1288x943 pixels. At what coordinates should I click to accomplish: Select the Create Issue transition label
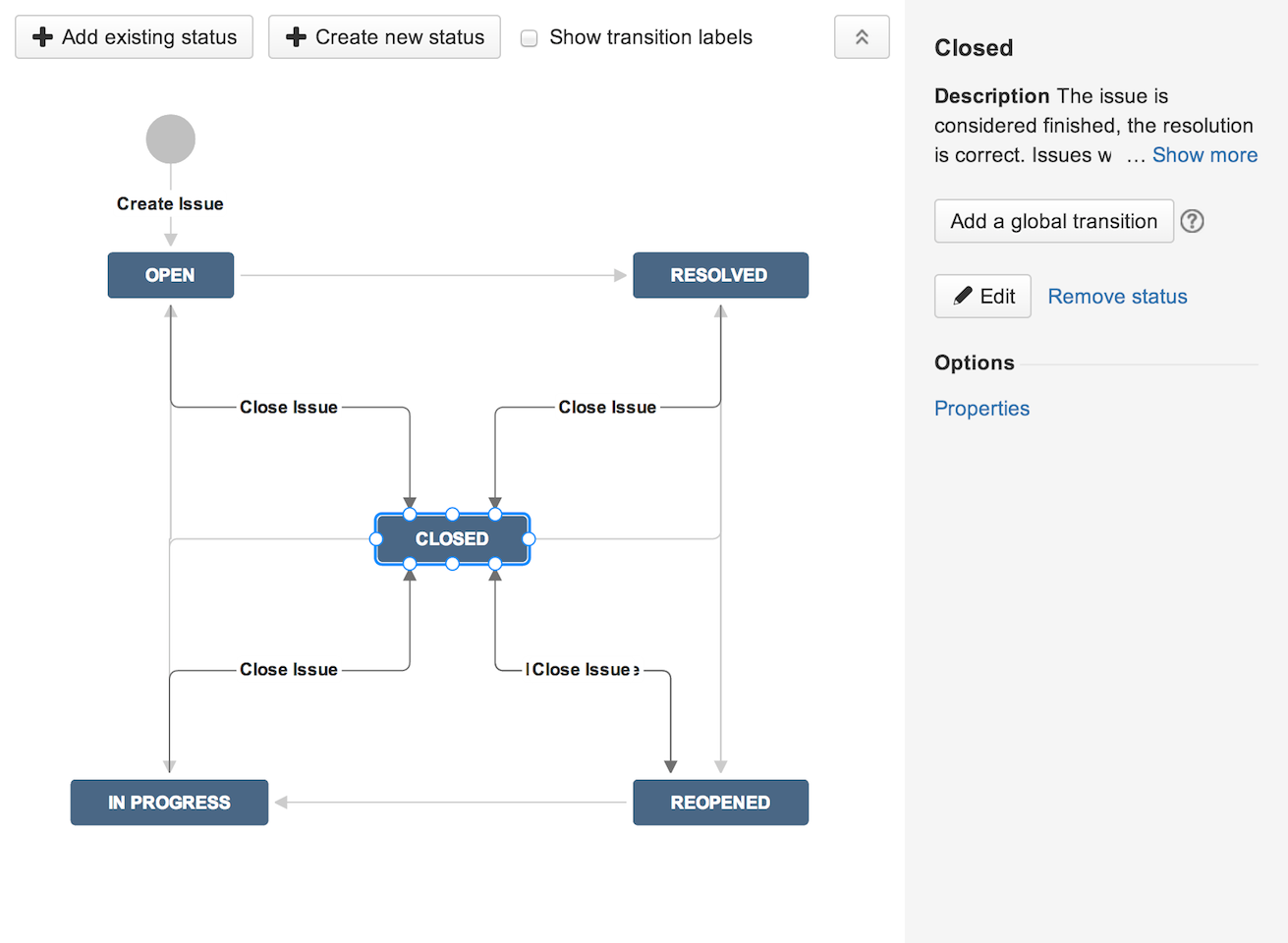coord(170,204)
